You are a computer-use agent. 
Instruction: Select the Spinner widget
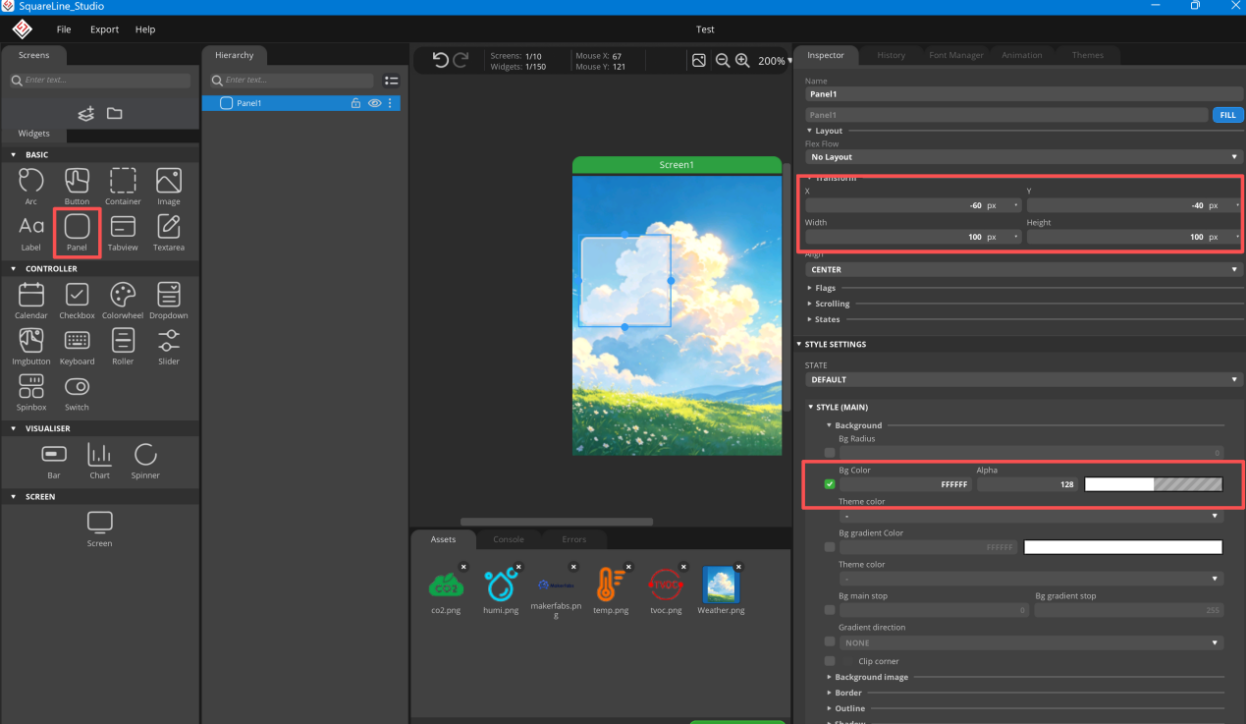(146, 460)
